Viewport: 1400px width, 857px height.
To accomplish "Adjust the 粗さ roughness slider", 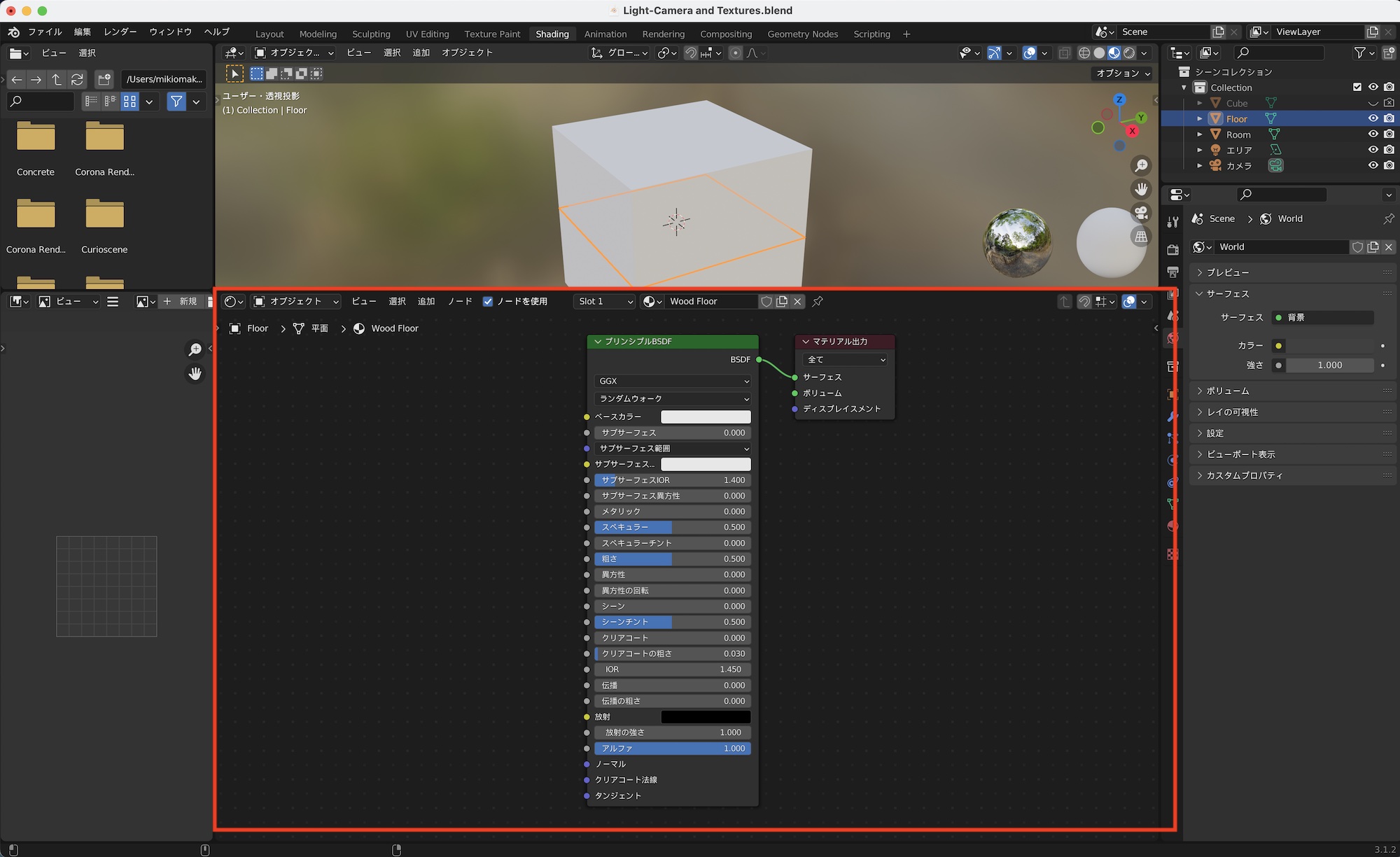I will pos(673,559).
